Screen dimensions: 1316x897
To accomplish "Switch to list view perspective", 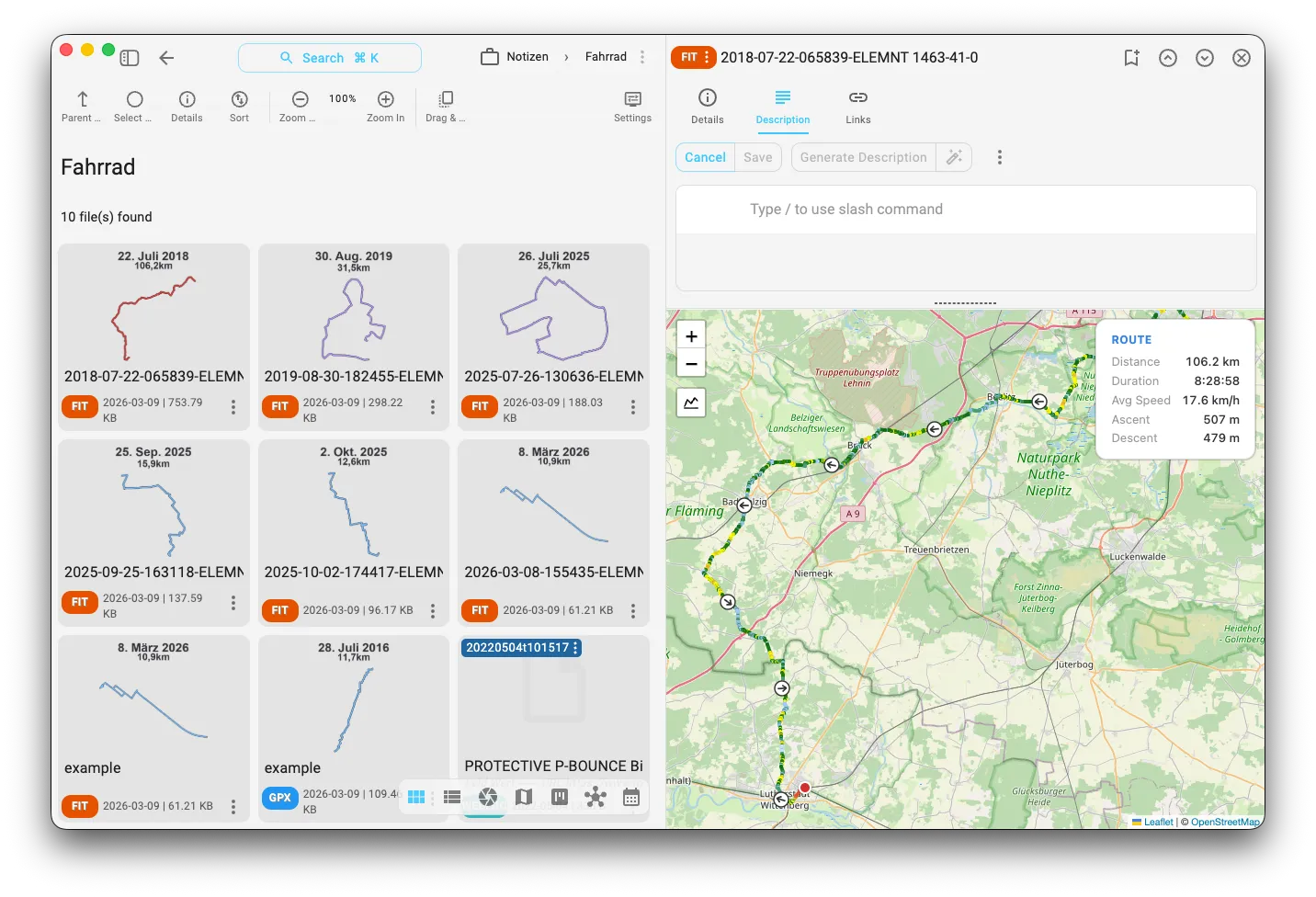I will point(452,797).
